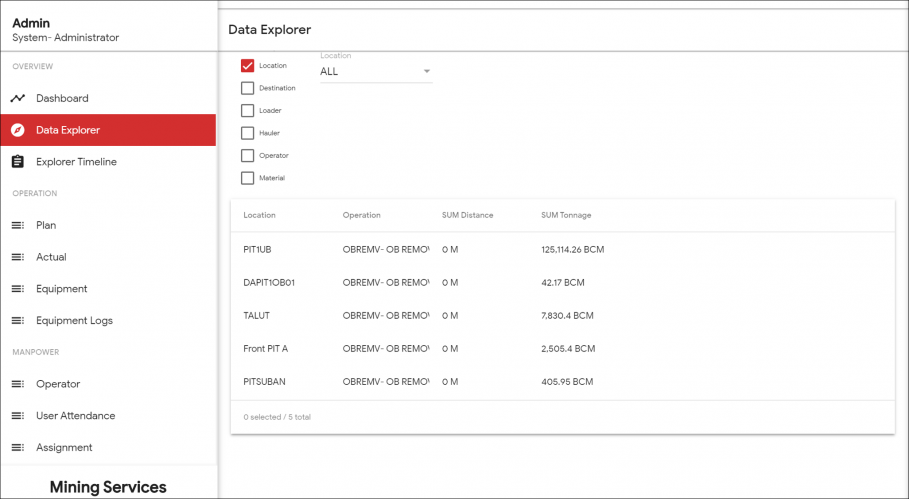The height and width of the screenshot is (499, 909).
Task: Sort by the SUM Tonnage column header
Action: 566,215
